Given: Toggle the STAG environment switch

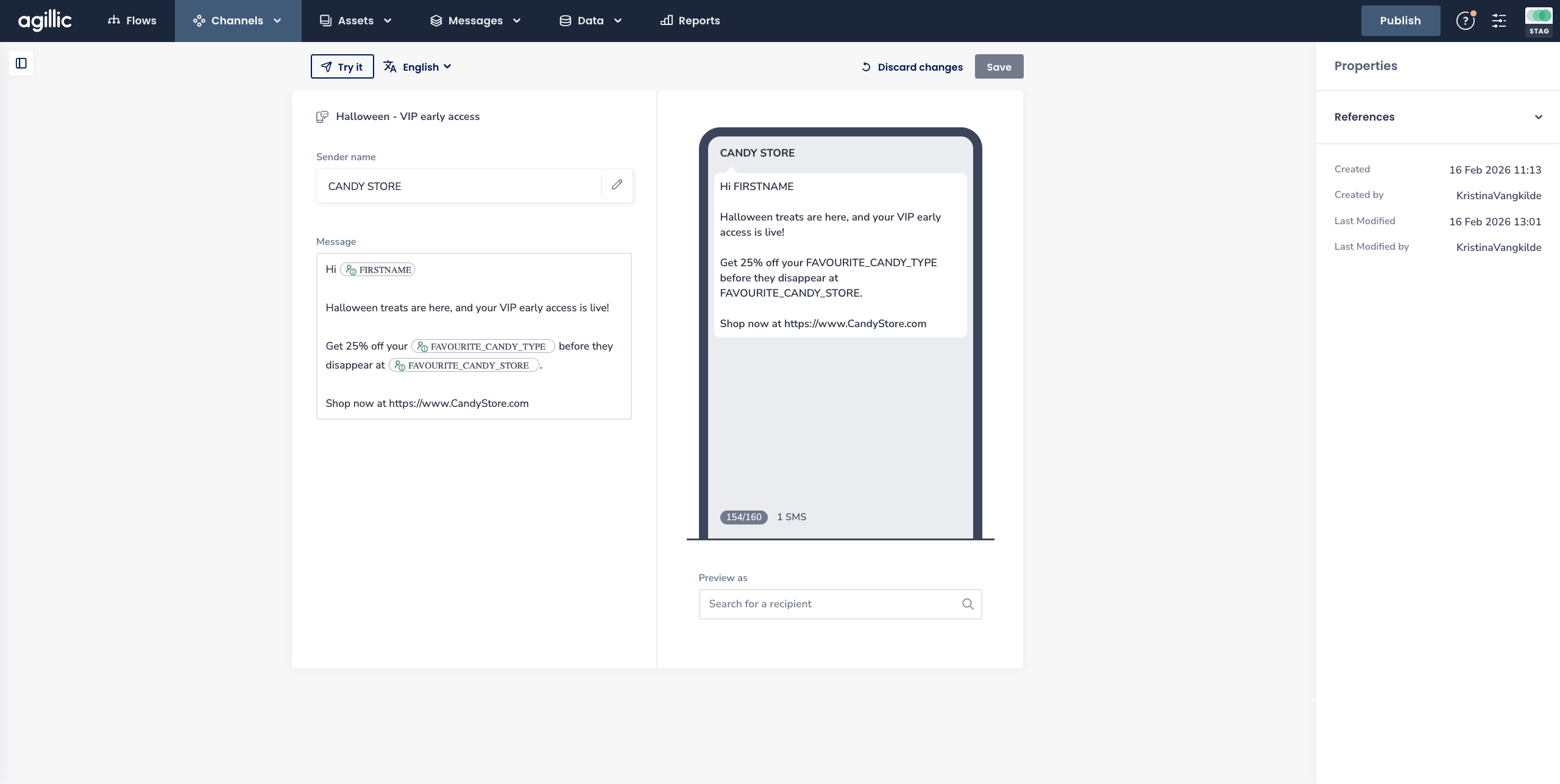Looking at the screenshot, I should [1539, 16].
